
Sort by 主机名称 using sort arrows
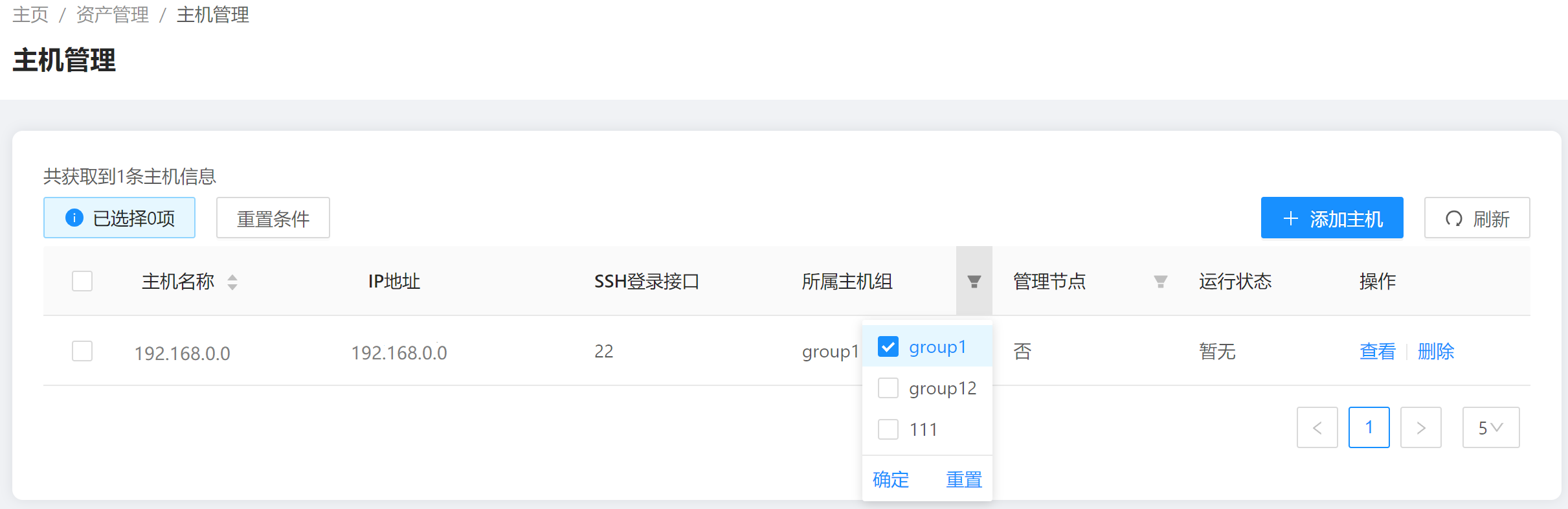click(x=232, y=282)
